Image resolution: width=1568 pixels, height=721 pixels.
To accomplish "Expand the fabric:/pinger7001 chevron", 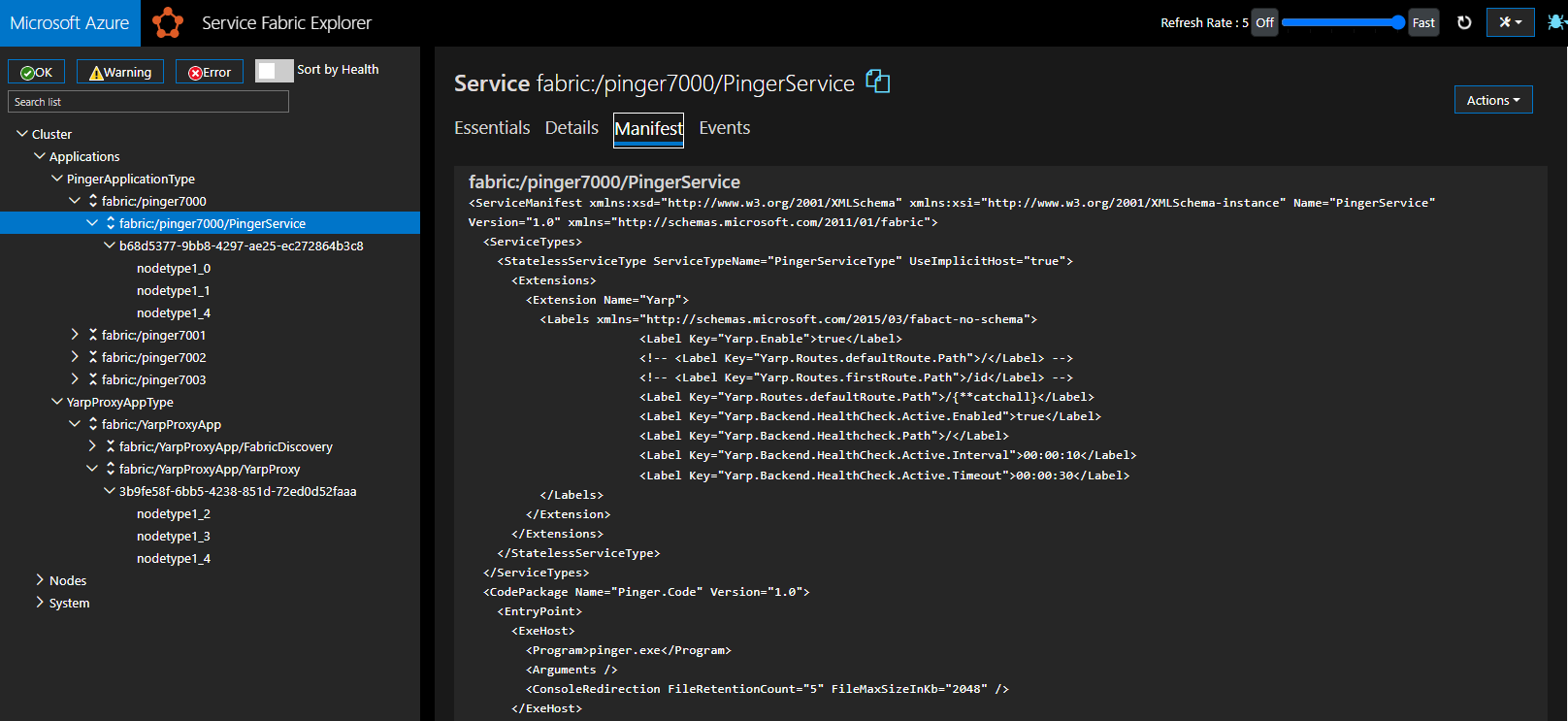I will click(75, 334).
